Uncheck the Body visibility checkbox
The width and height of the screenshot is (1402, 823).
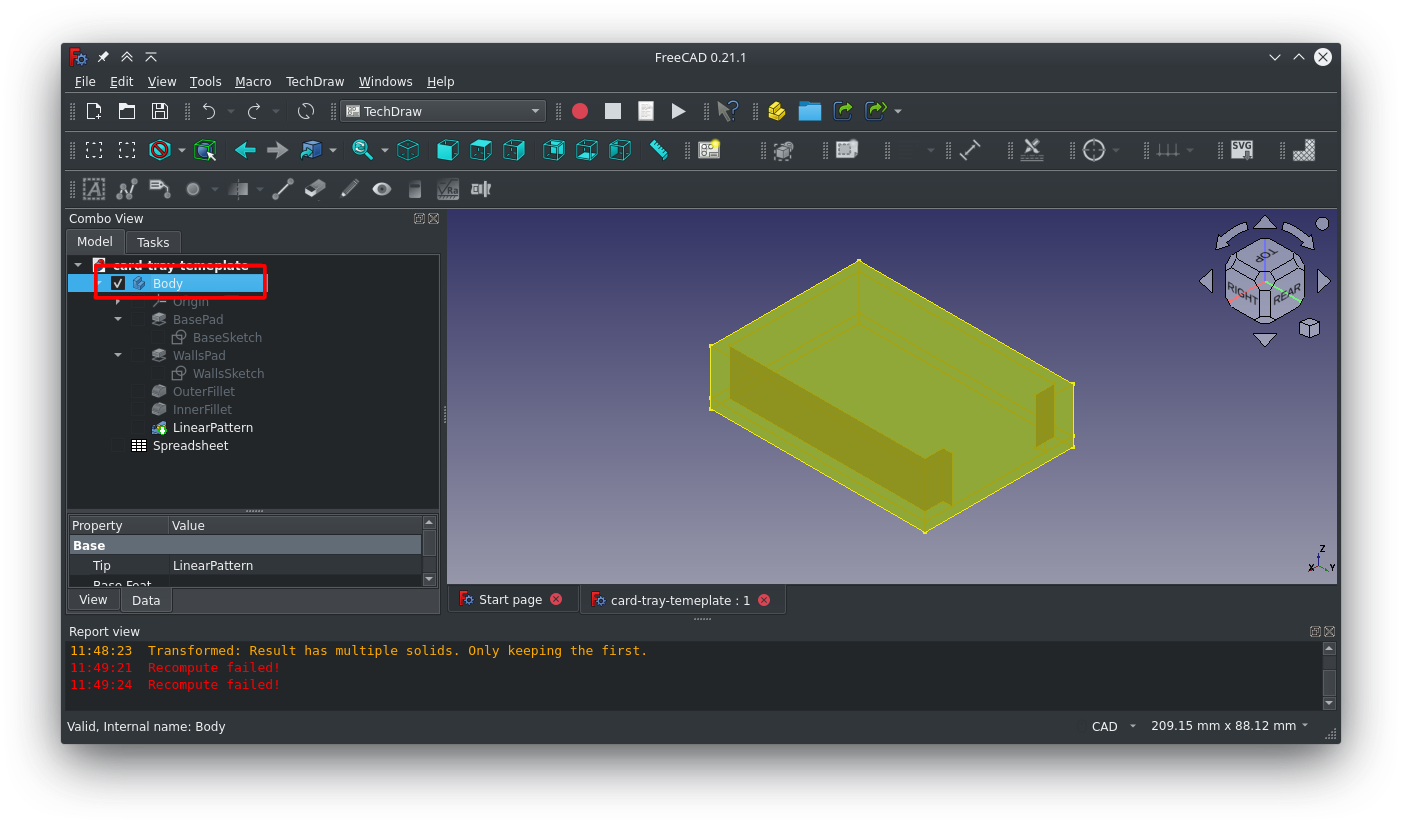[x=119, y=284]
